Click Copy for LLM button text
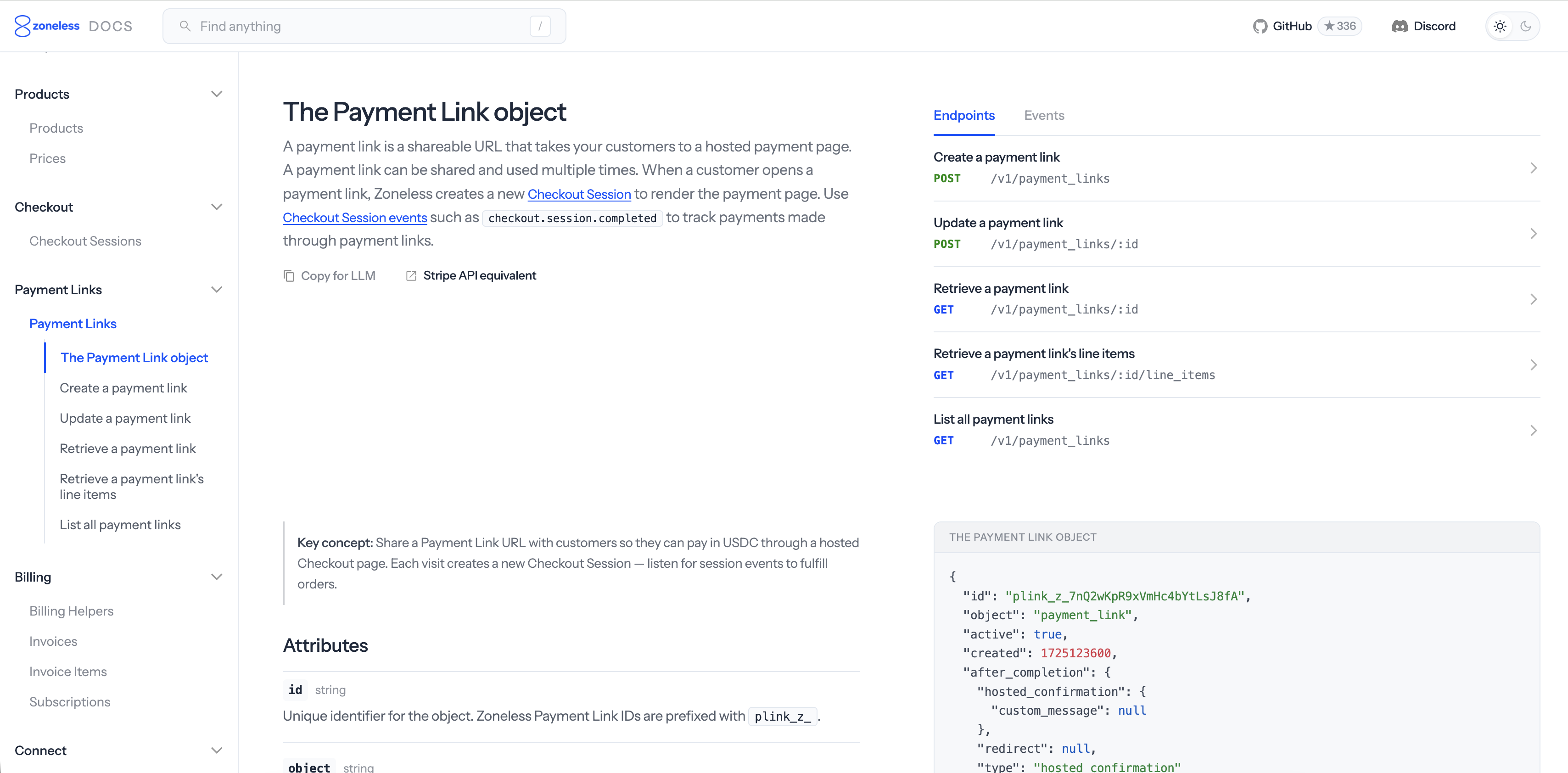 [338, 276]
